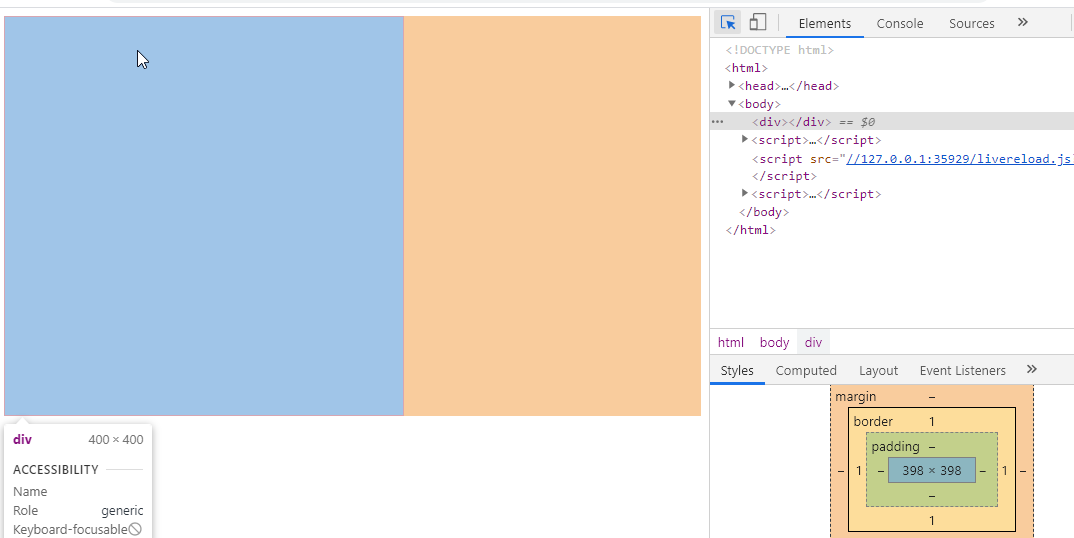This screenshot has height=538, width=1074.
Task: Click the closing script tag line
Action: click(784, 176)
